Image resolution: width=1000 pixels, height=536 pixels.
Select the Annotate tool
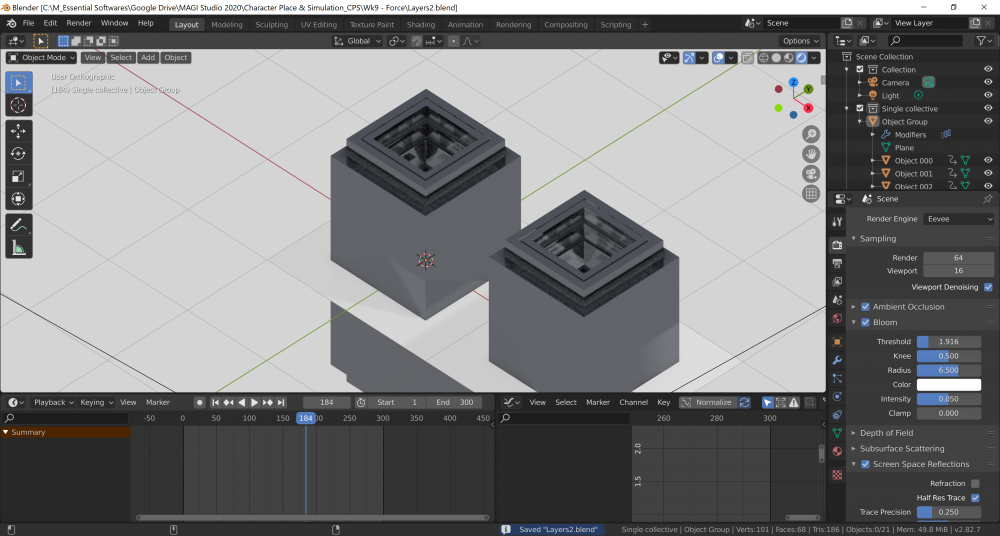click(18, 226)
